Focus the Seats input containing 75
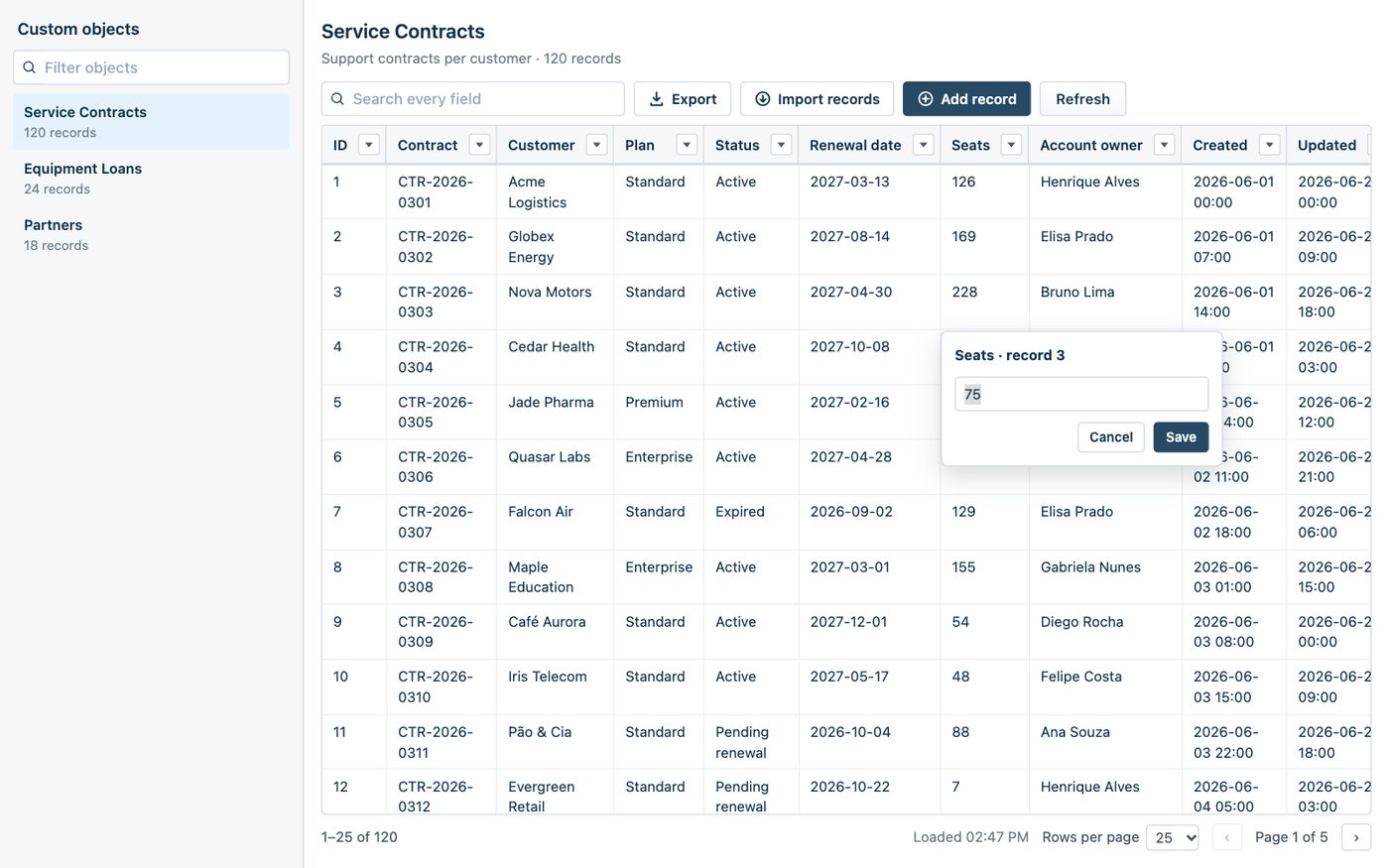This screenshot has width=1389, height=868. point(1081,394)
